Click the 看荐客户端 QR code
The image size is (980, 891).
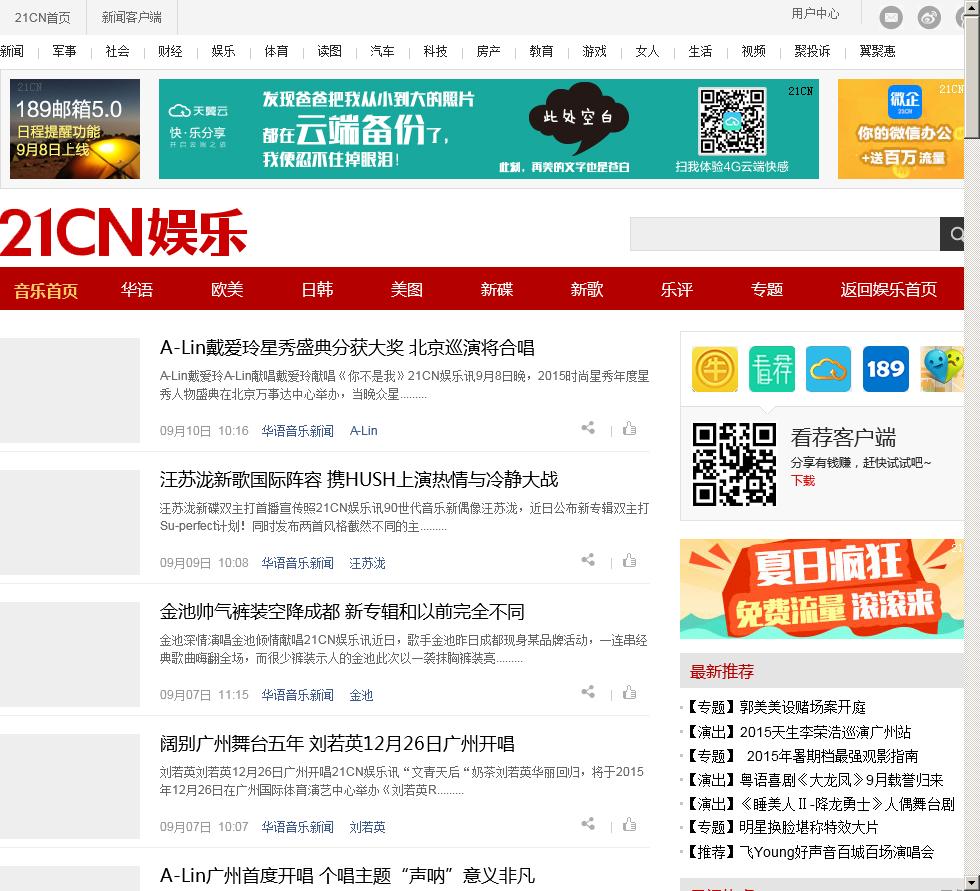point(734,464)
